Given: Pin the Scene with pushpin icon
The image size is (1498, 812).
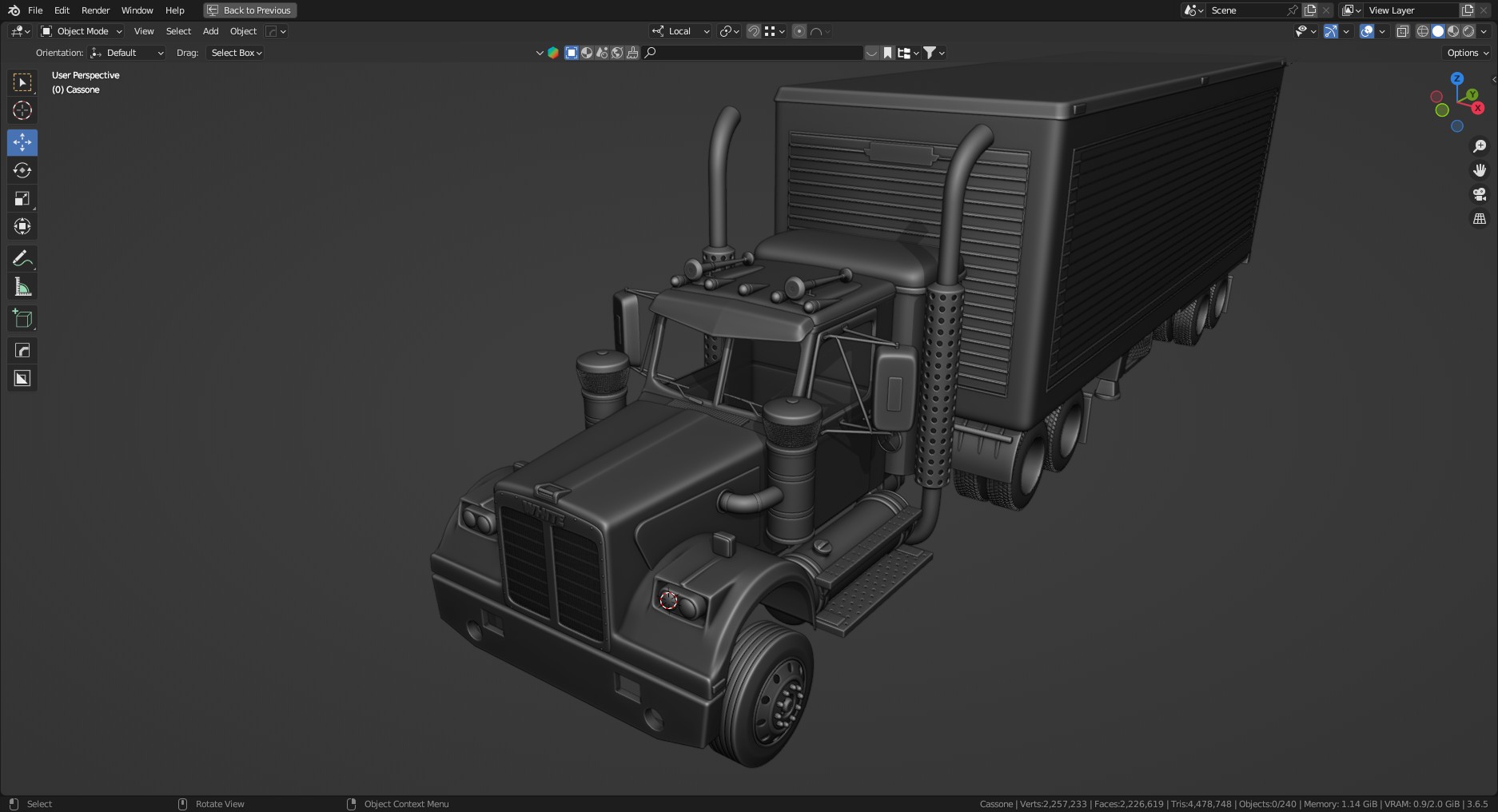Looking at the screenshot, I should pos(1292,10).
